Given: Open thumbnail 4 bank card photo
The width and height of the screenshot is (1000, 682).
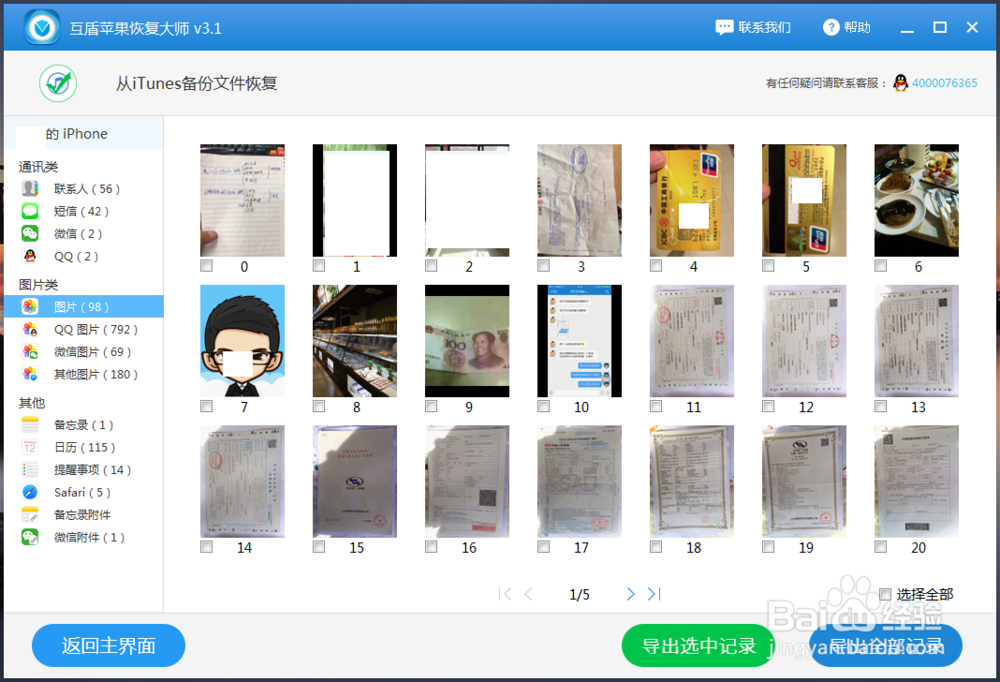Looking at the screenshot, I should click(692, 200).
